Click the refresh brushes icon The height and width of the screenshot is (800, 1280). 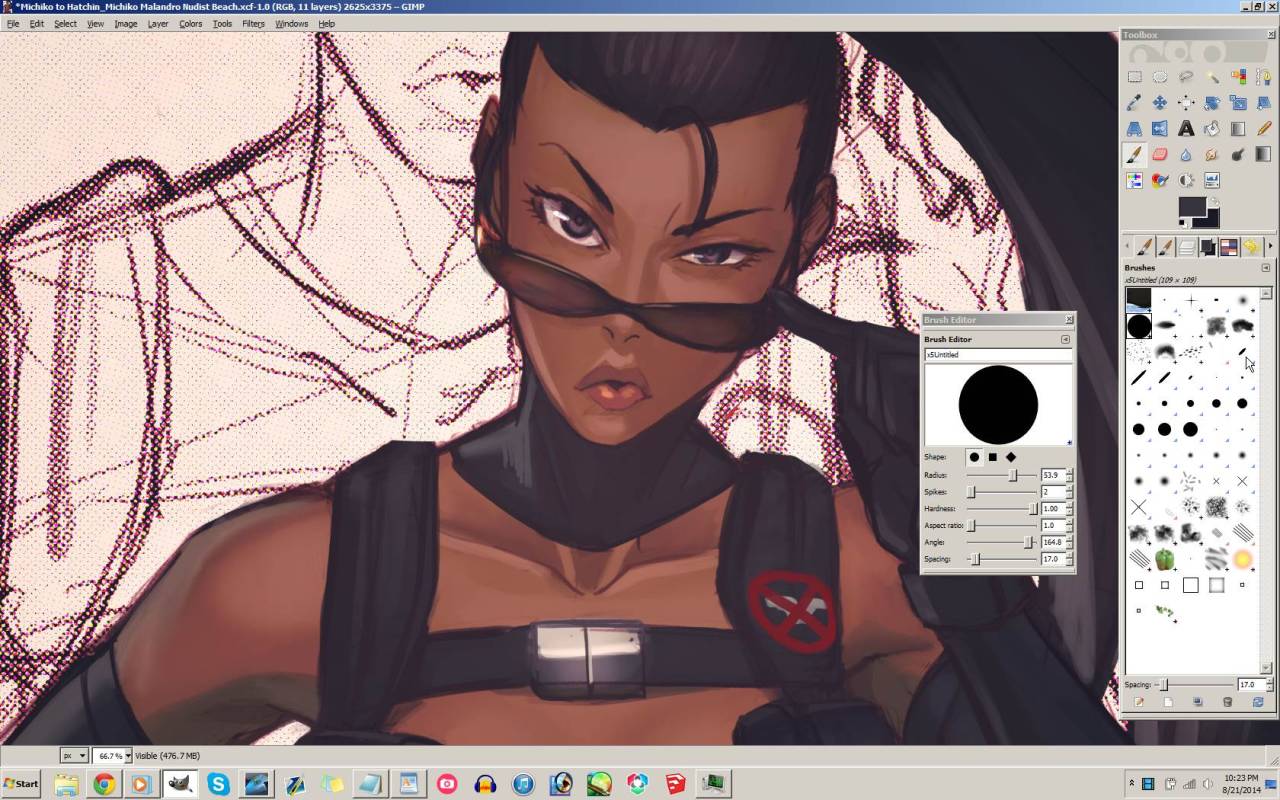(x=1258, y=702)
